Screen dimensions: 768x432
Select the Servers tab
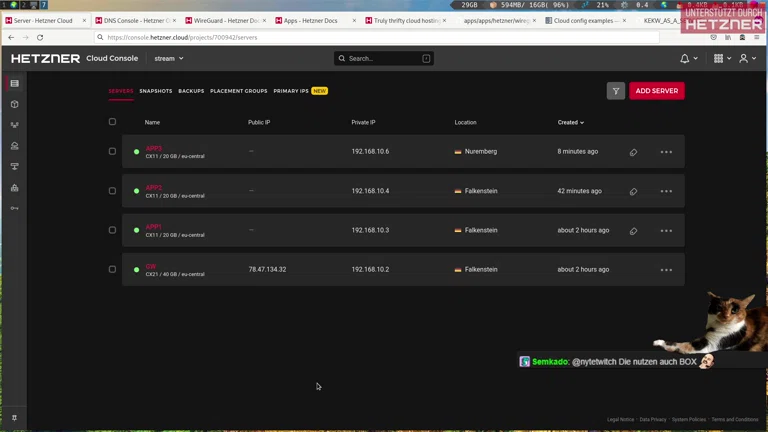click(x=120, y=91)
